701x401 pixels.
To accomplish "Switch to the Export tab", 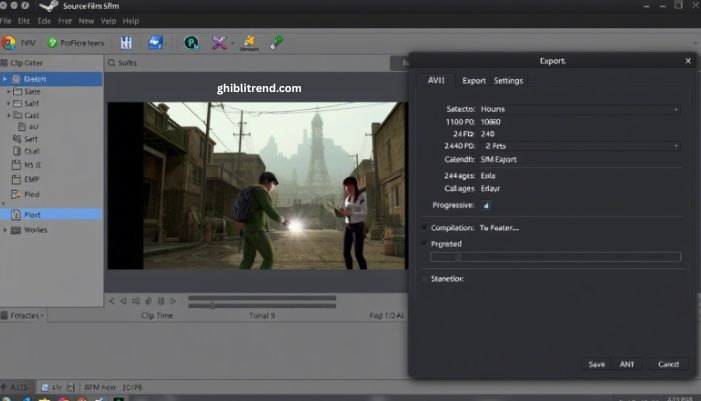I will point(474,81).
